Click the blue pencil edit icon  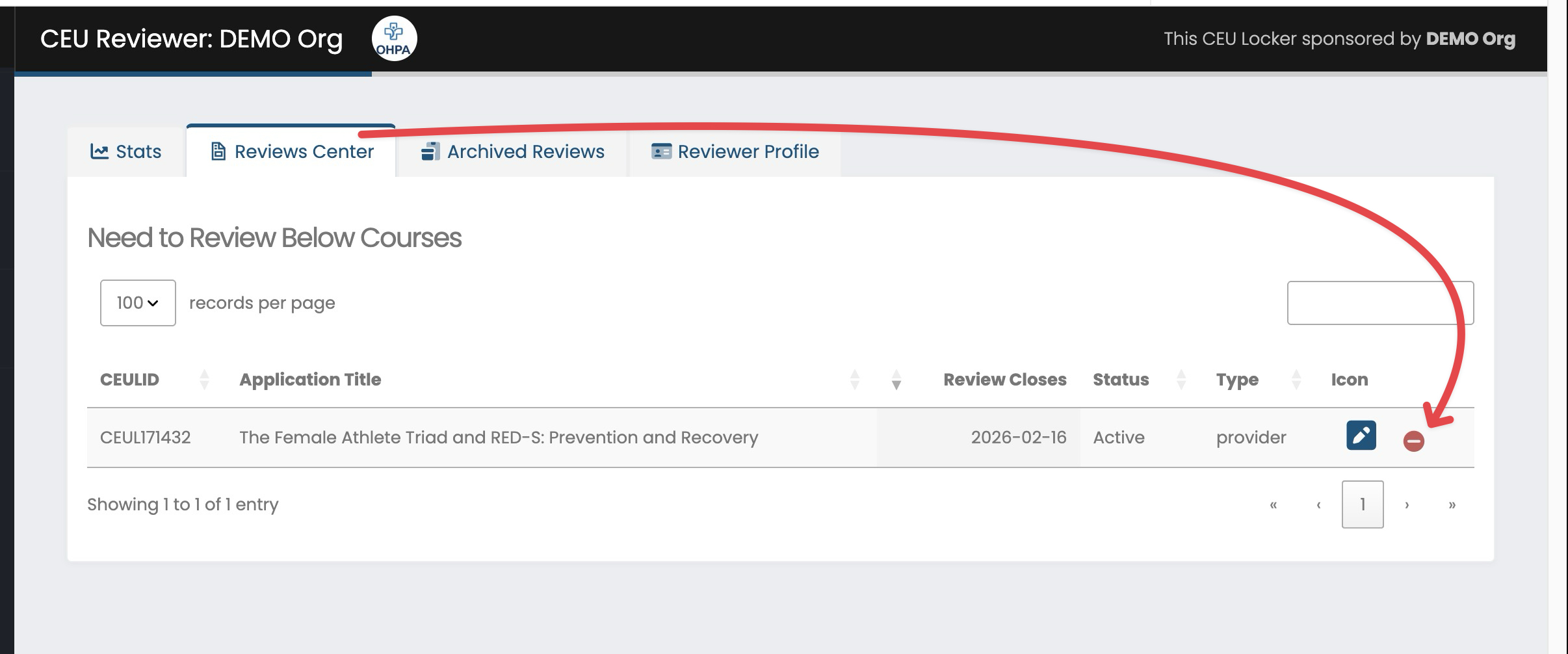pyautogui.click(x=1361, y=436)
